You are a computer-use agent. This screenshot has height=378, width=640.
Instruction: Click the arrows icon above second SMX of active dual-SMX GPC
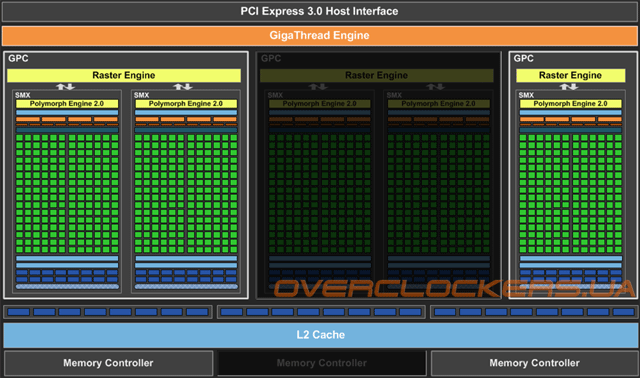[x=182, y=87]
